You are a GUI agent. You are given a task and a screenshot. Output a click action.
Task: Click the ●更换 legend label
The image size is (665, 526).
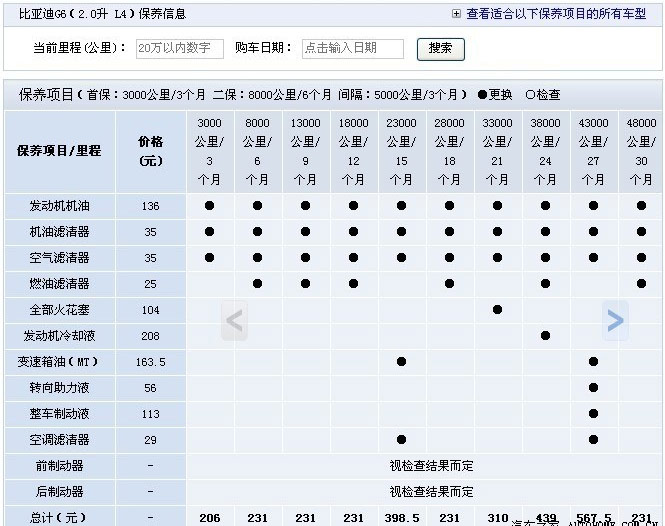tap(495, 95)
